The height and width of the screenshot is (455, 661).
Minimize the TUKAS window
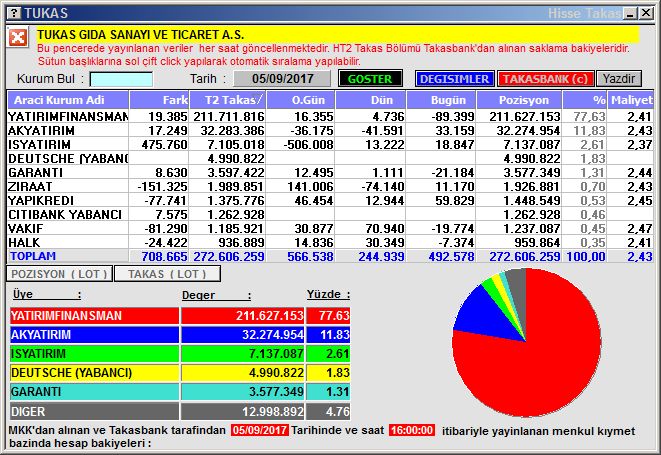coord(631,13)
